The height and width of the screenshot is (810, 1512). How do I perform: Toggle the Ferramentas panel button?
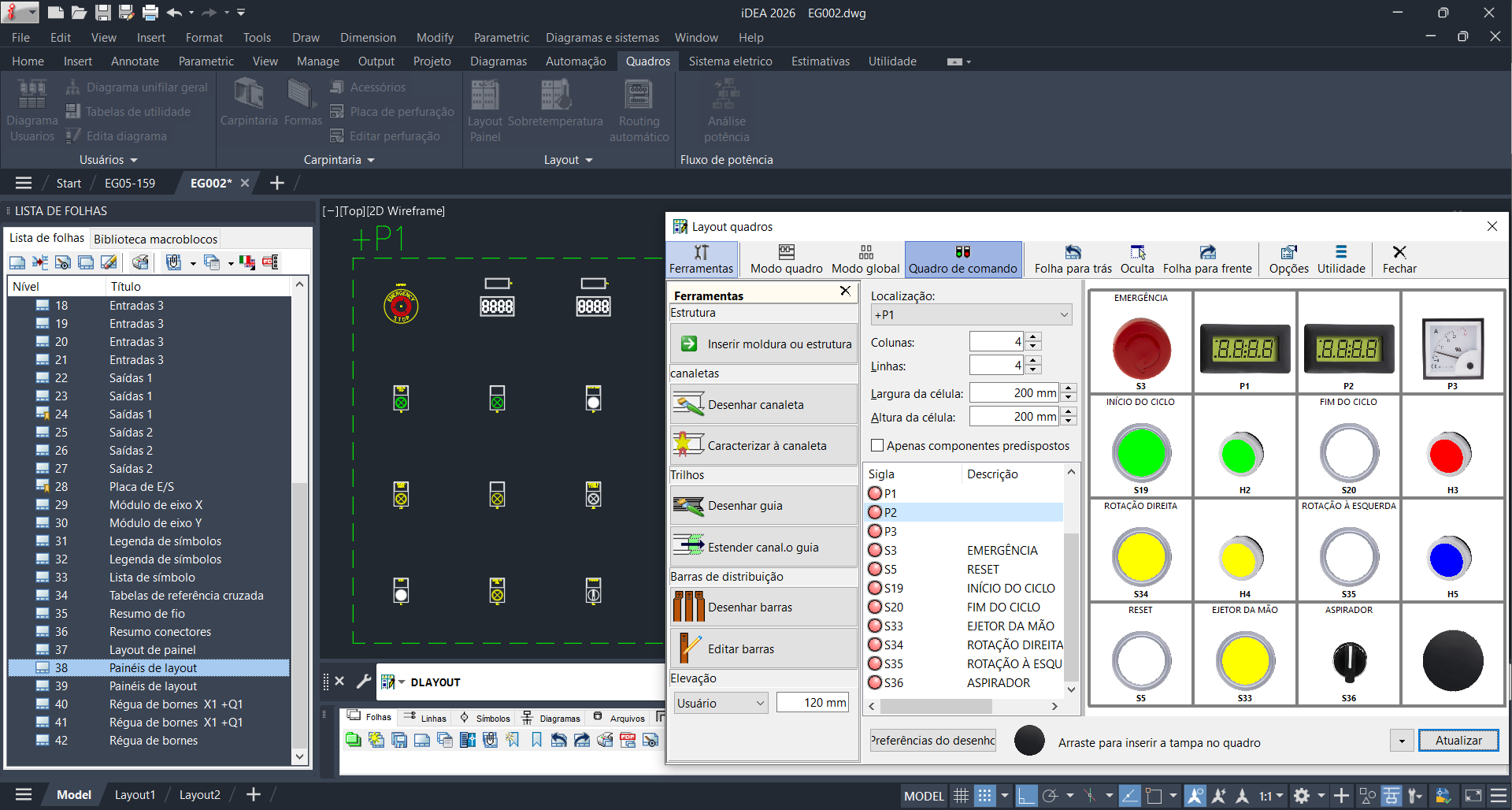click(x=701, y=259)
